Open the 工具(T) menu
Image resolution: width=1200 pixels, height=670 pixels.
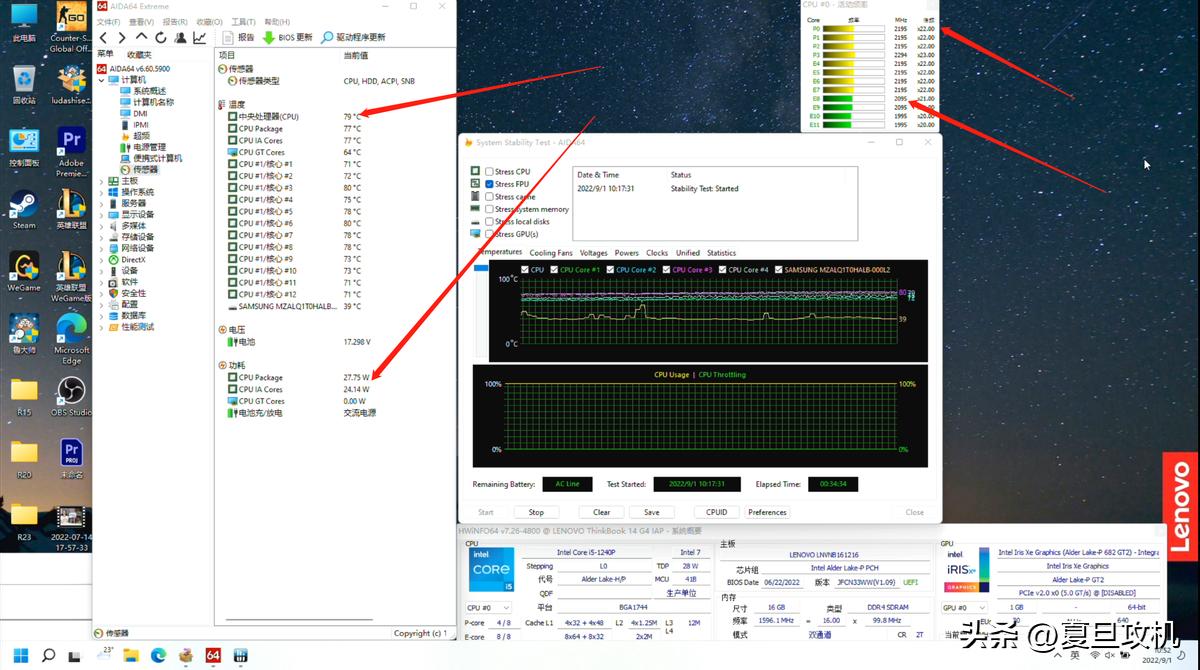(243, 21)
